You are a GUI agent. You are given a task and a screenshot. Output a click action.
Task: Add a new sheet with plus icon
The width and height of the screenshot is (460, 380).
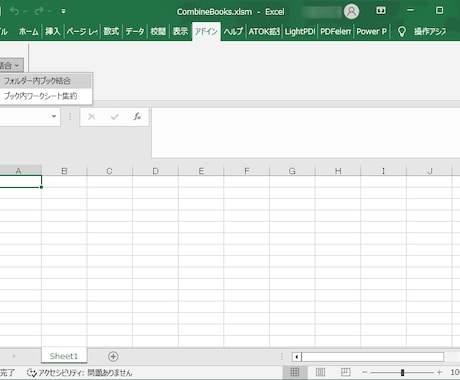113,356
